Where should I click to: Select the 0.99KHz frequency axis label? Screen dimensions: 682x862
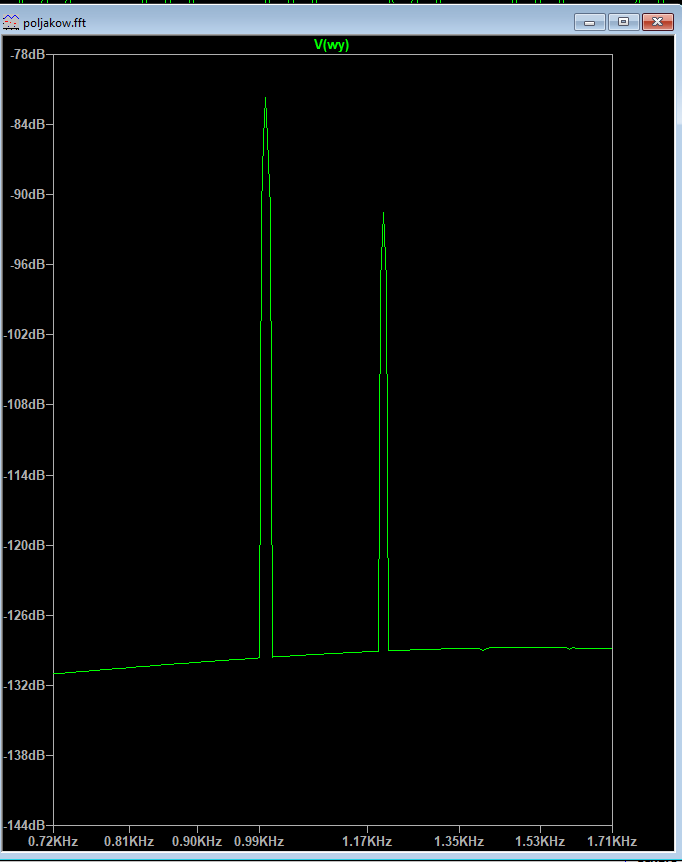coord(259,841)
